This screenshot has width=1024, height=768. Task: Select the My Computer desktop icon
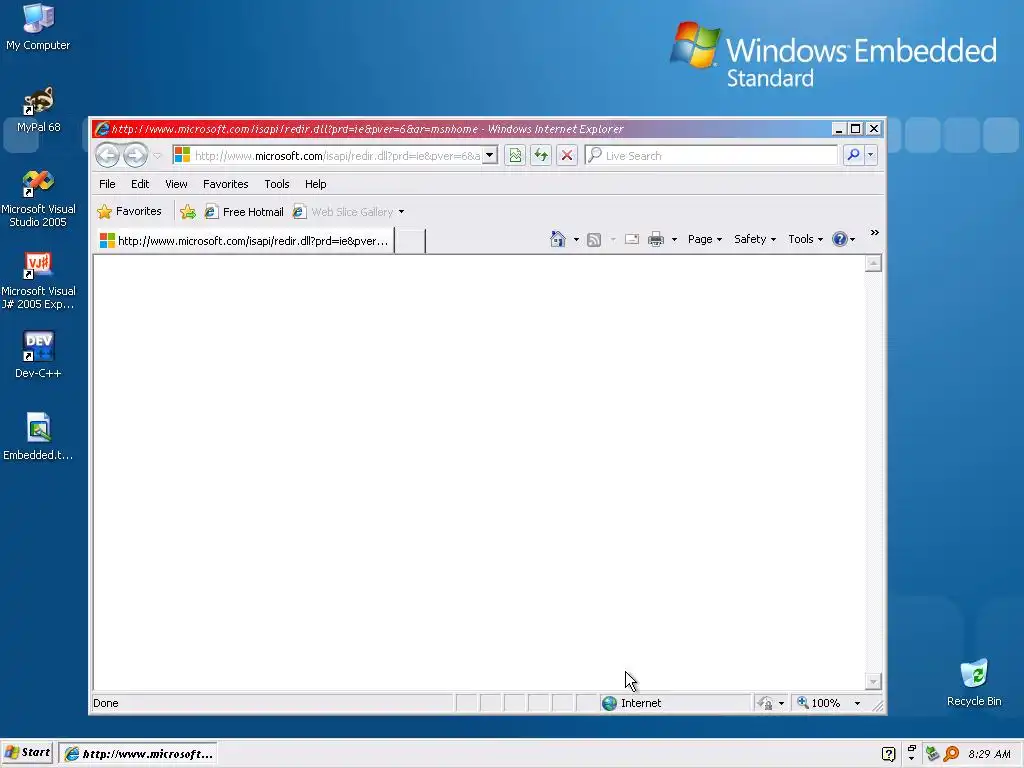click(x=38, y=27)
